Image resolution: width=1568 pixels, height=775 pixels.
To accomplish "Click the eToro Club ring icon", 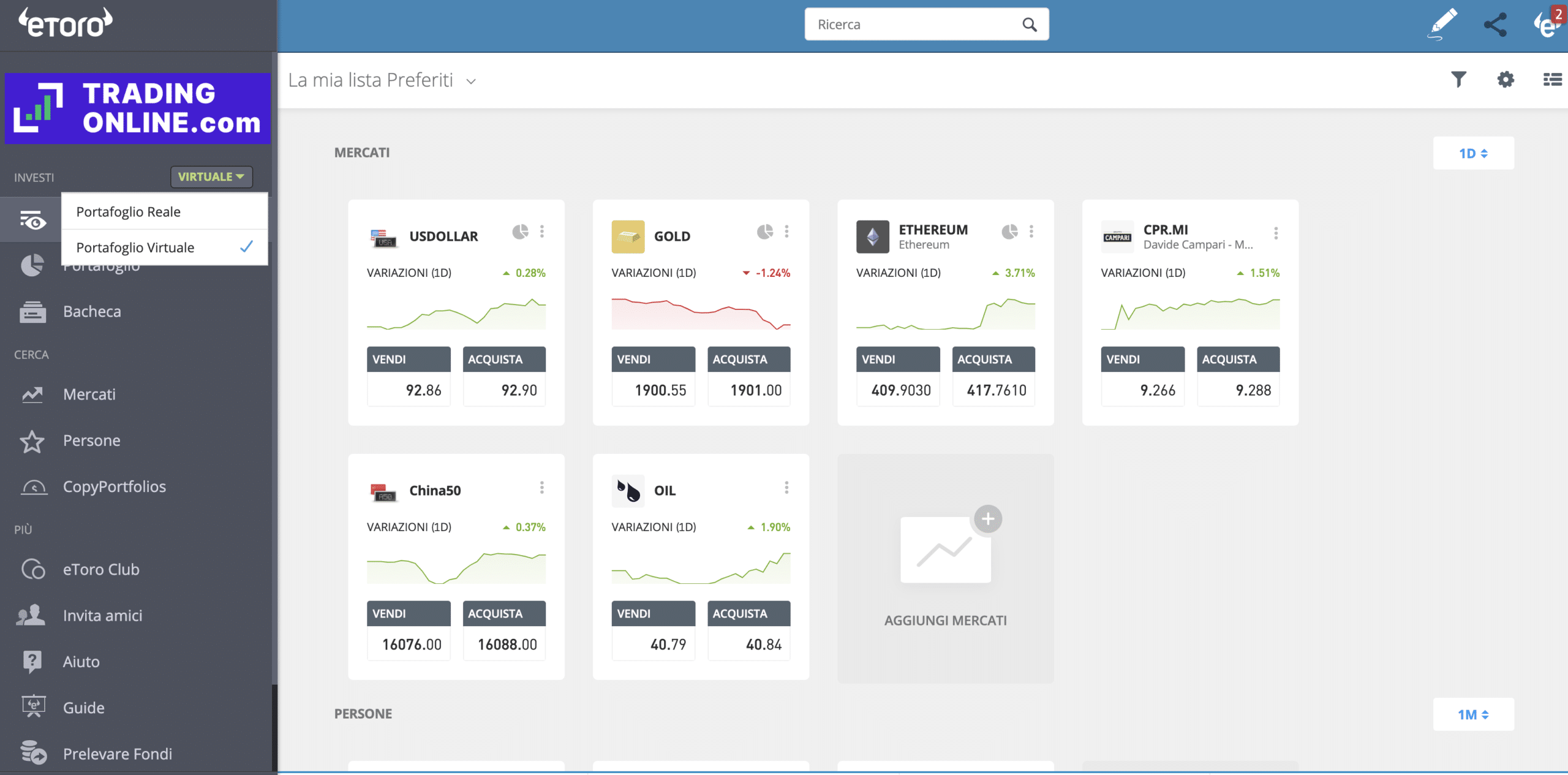I will coord(33,569).
